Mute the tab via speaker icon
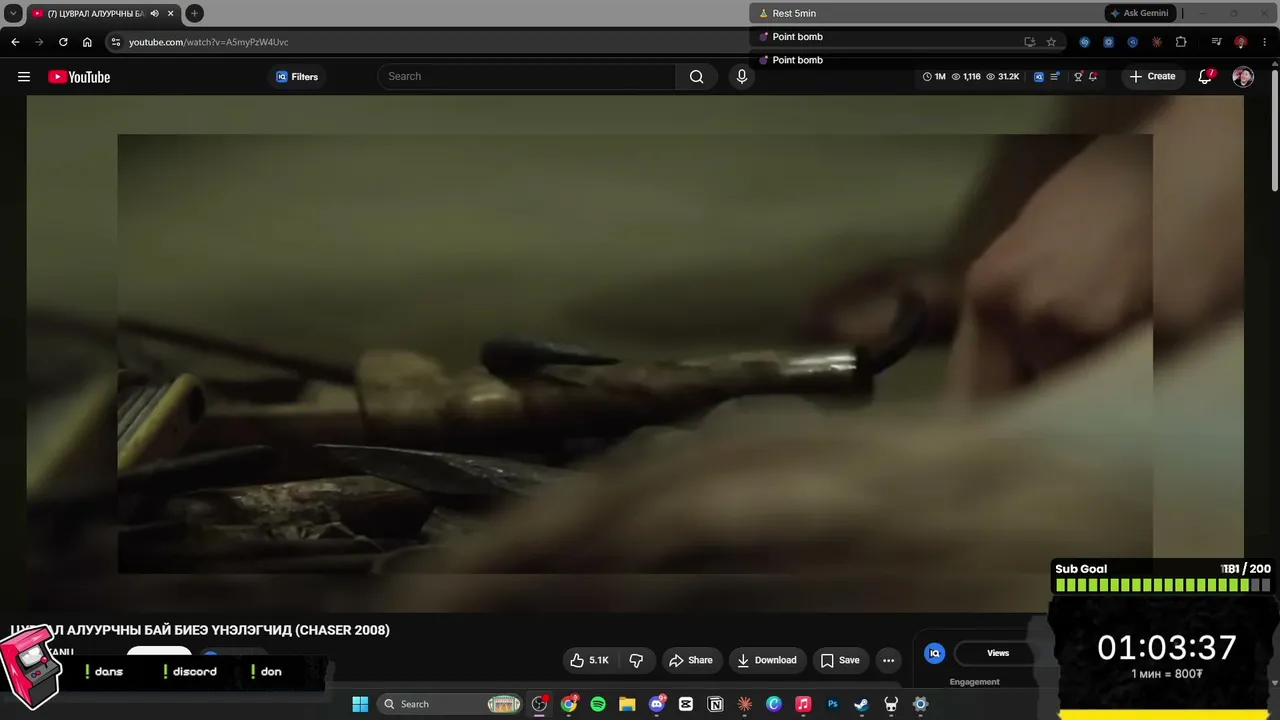The image size is (1280, 720). click(x=155, y=13)
